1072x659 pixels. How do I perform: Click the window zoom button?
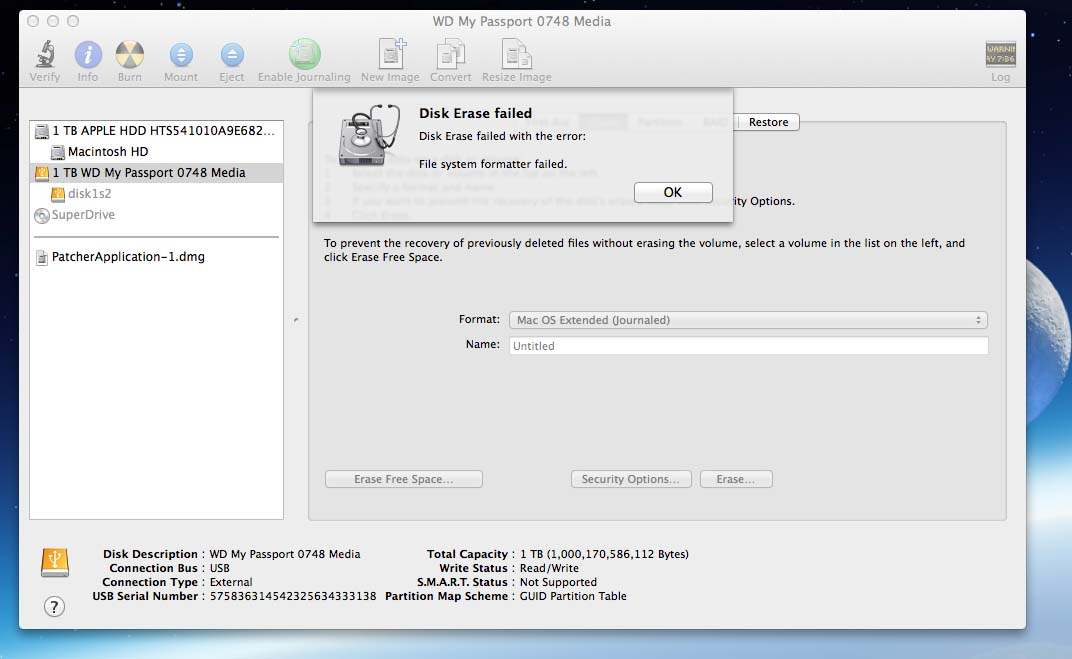(x=73, y=21)
